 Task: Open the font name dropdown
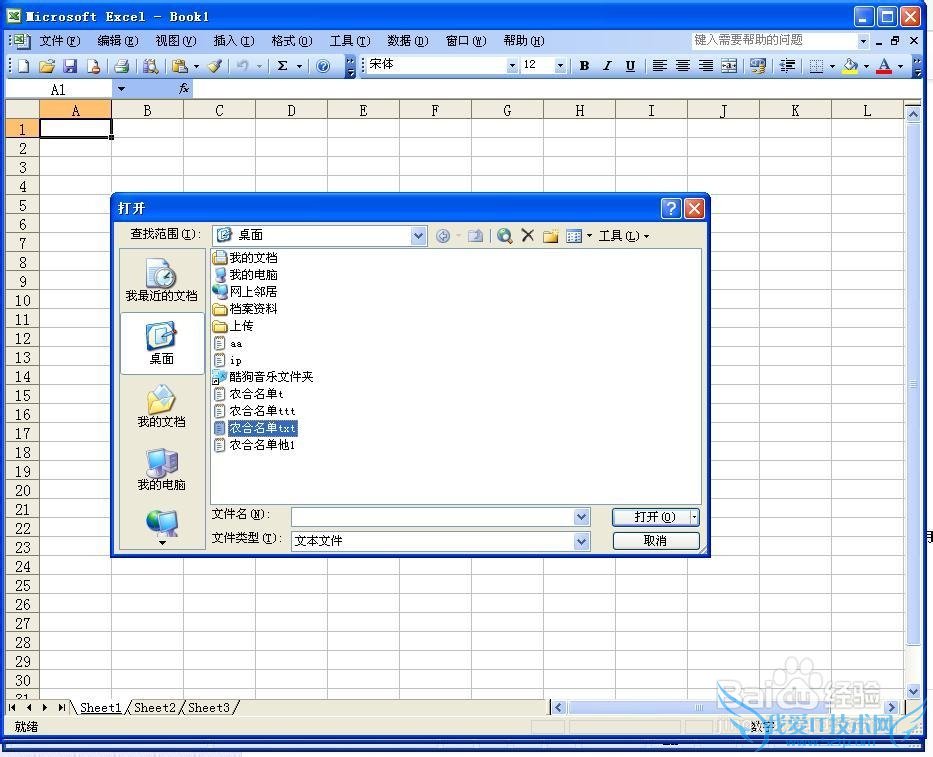(512, 66)
